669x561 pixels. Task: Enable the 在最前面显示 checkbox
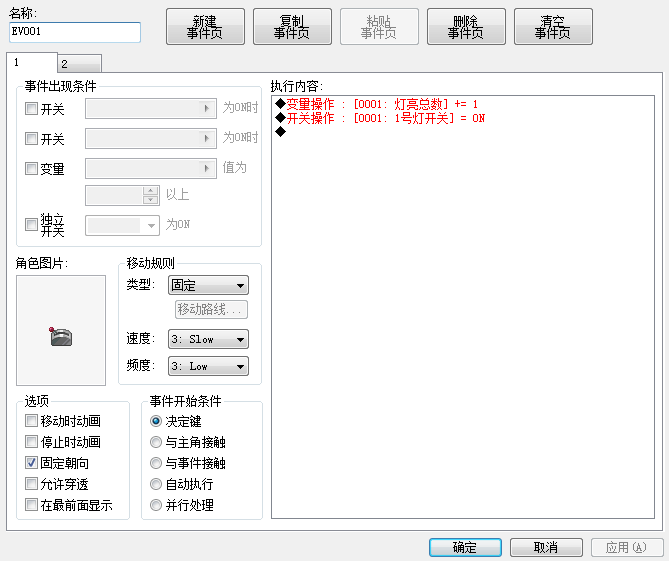(31, 505)
